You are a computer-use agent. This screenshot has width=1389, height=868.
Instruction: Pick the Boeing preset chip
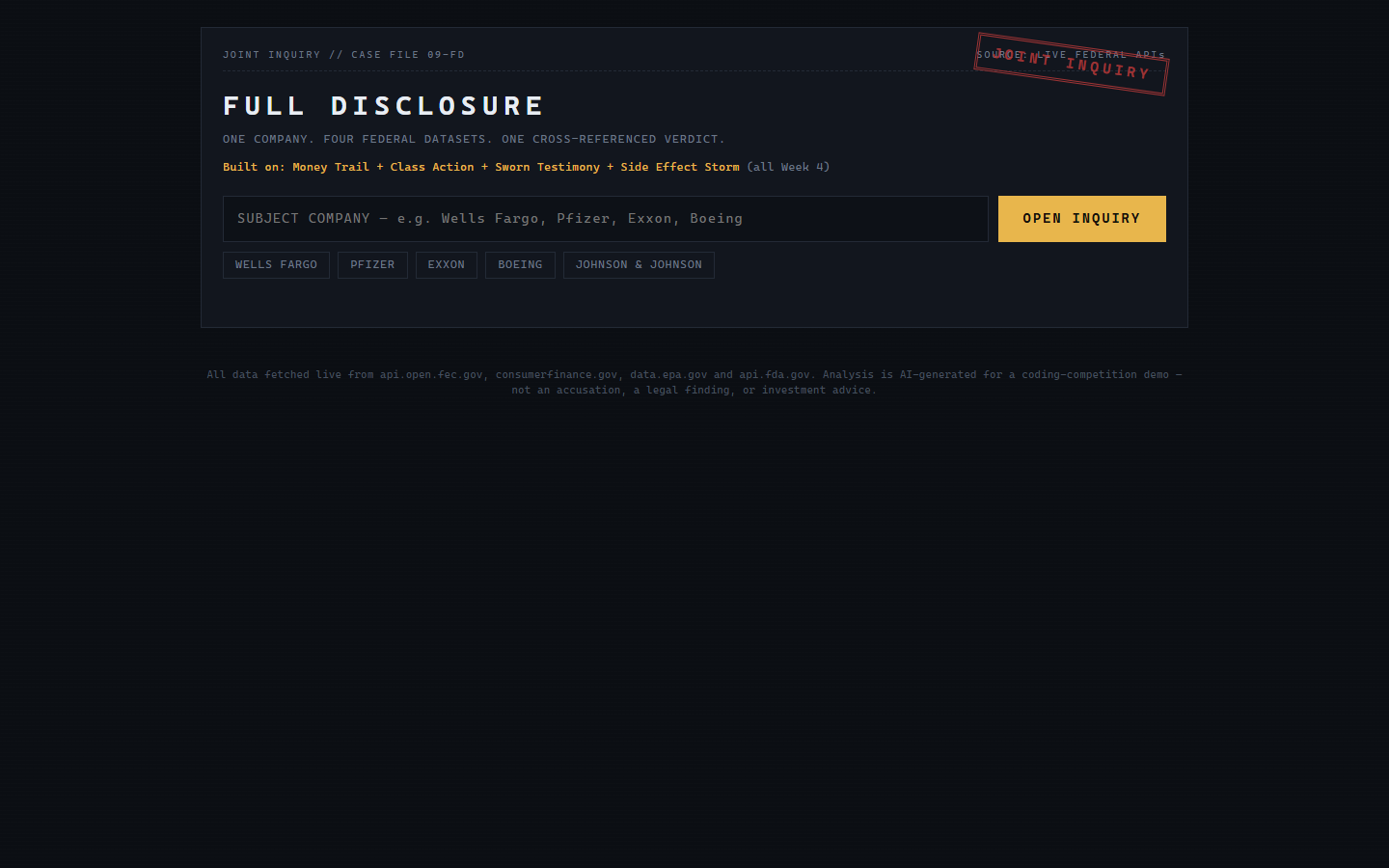(x=520, y=265)
